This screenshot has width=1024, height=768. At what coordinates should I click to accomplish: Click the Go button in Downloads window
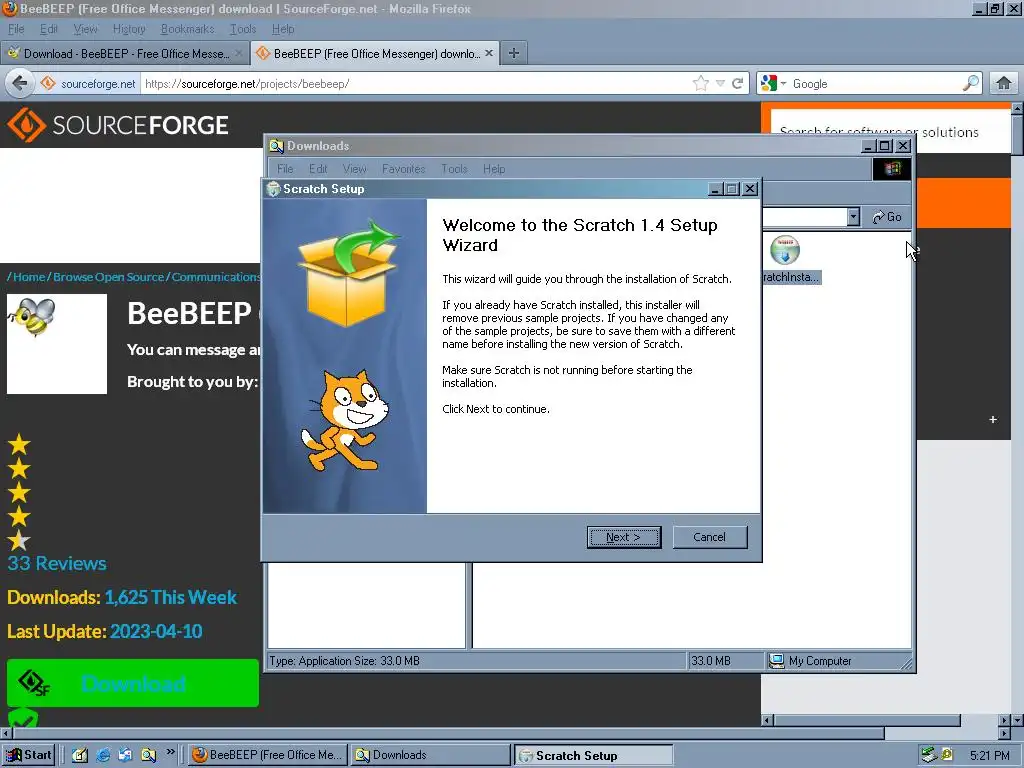click(x=887, y=217)
